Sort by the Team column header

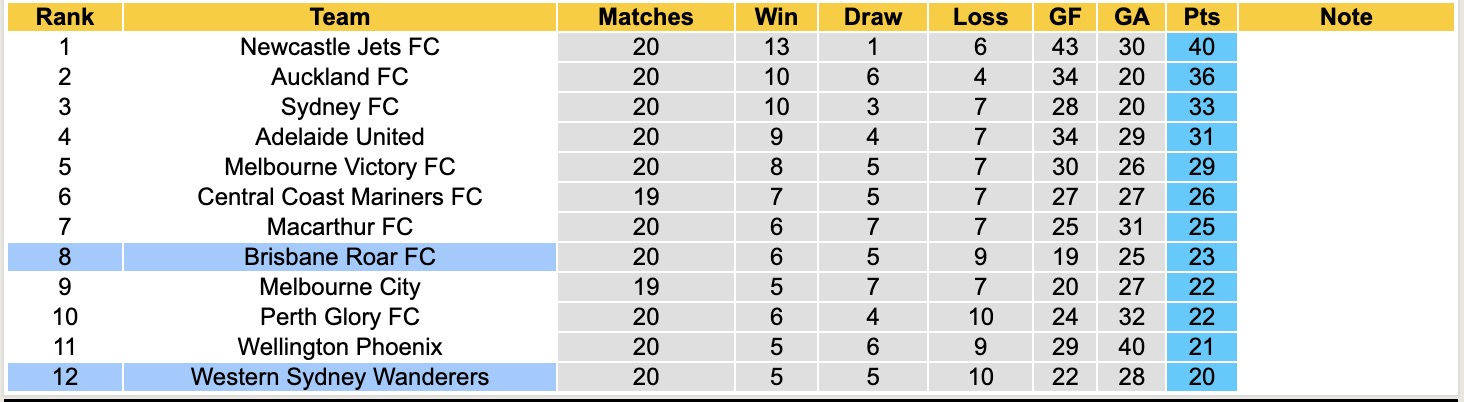point(340,17)
